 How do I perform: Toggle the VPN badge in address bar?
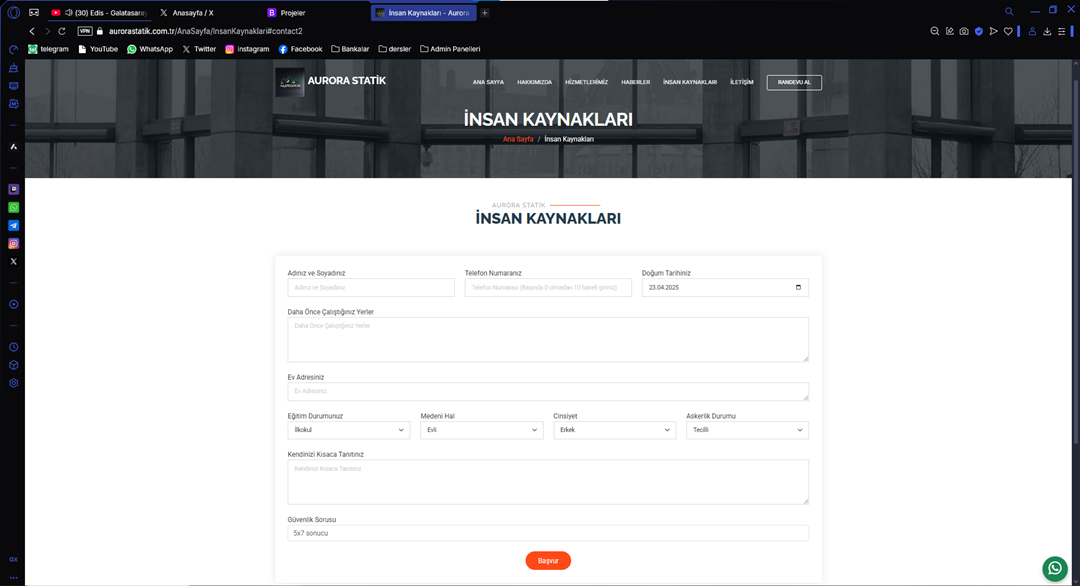pos(85,31)
